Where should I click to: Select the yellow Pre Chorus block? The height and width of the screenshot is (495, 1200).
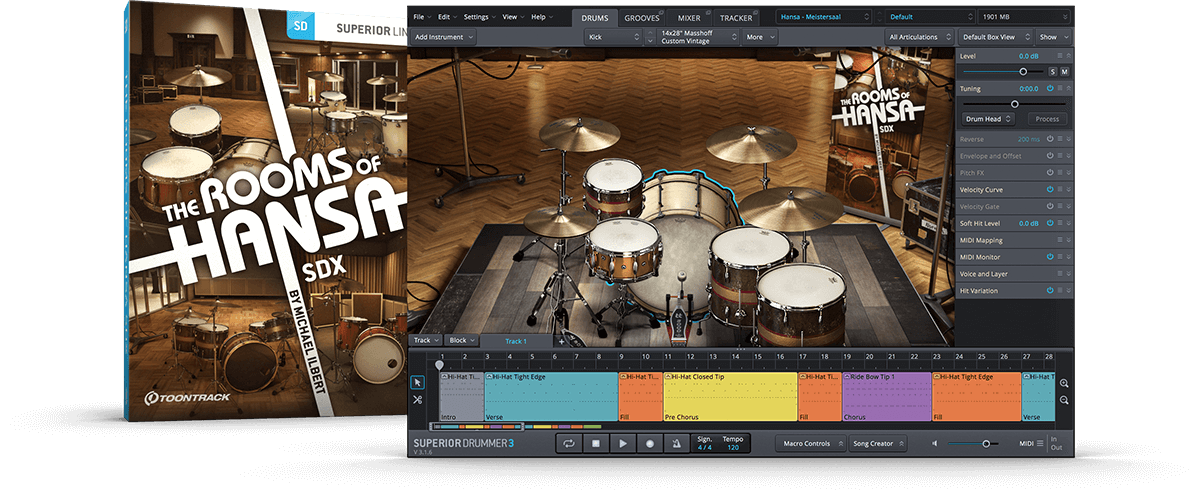pyautogui.click(x=729, y=396)
